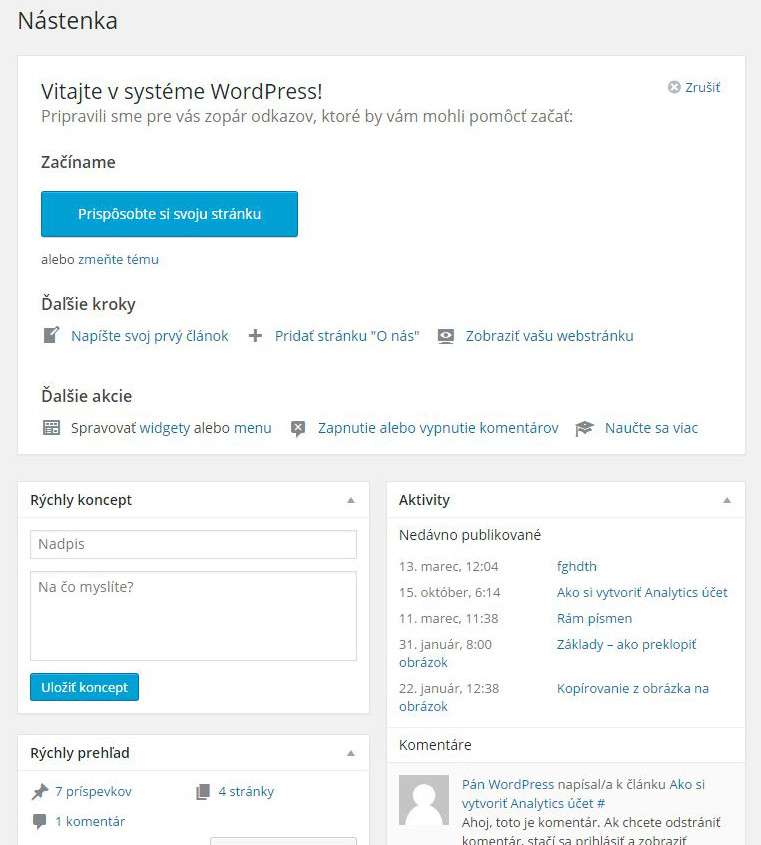Click the Pán WordPress commenter avatar
This screenshot has height=845, width=761.
pyautogui.click(x=424, y=800)
